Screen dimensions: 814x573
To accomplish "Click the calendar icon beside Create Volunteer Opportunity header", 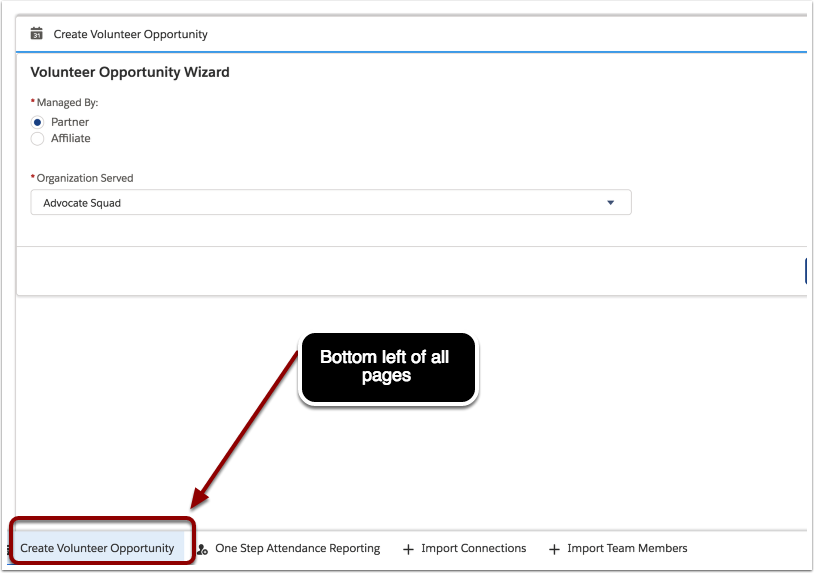I will pos(36,34).
